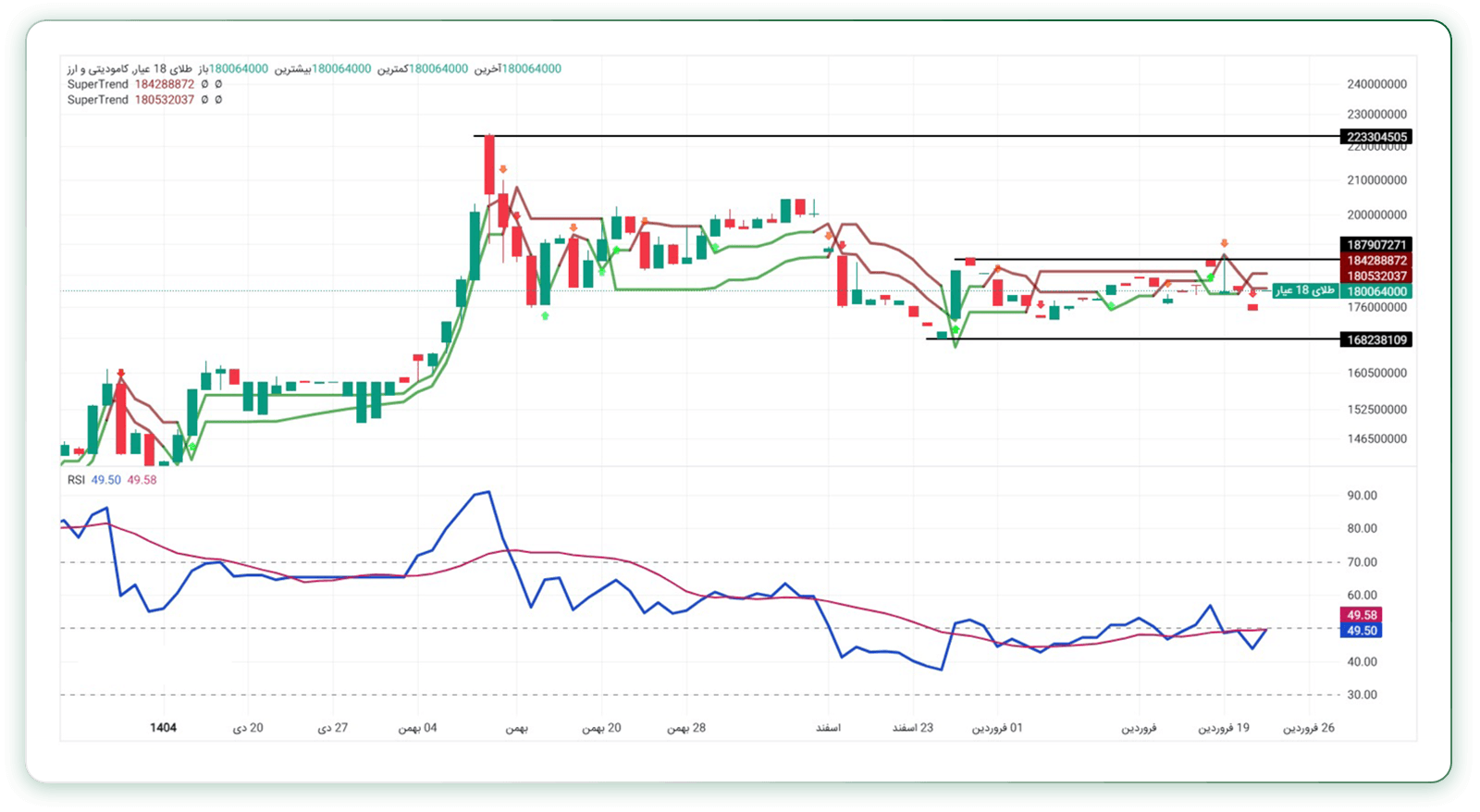Click the orange arrow above the 19 فروردین candle
Viewport: 1480px width, 812px height.
[1224, 243]
